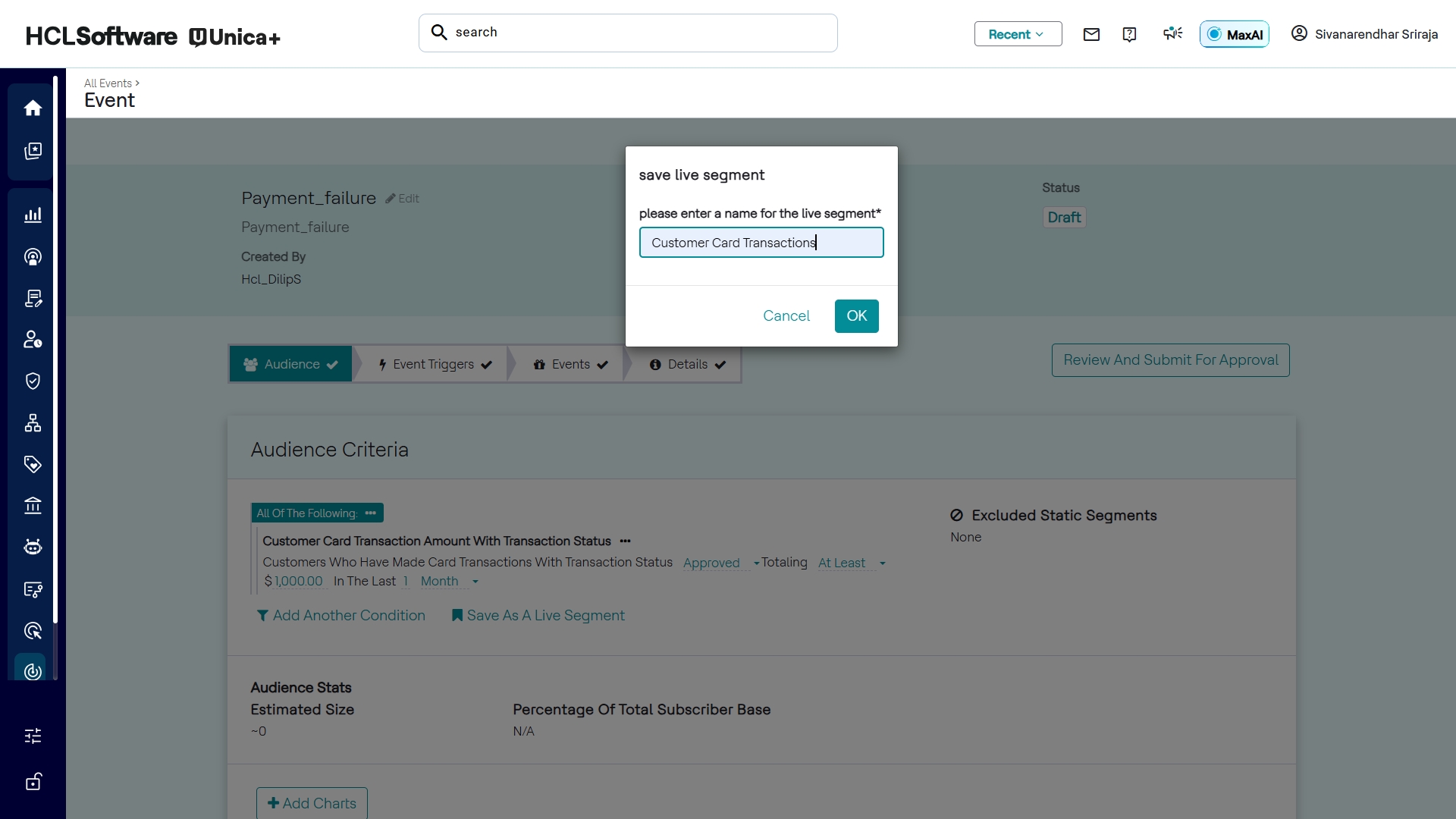The image size is (1456, 819).
Task: Click the shield check sidebar icon
Action: coord(33,381)
